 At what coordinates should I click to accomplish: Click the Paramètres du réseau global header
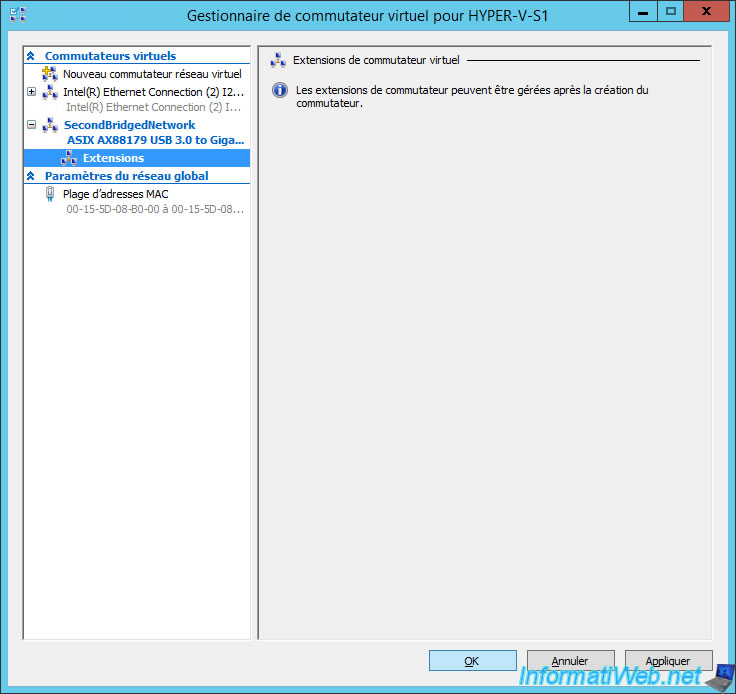pyautogui.click(x=127, y=176)
